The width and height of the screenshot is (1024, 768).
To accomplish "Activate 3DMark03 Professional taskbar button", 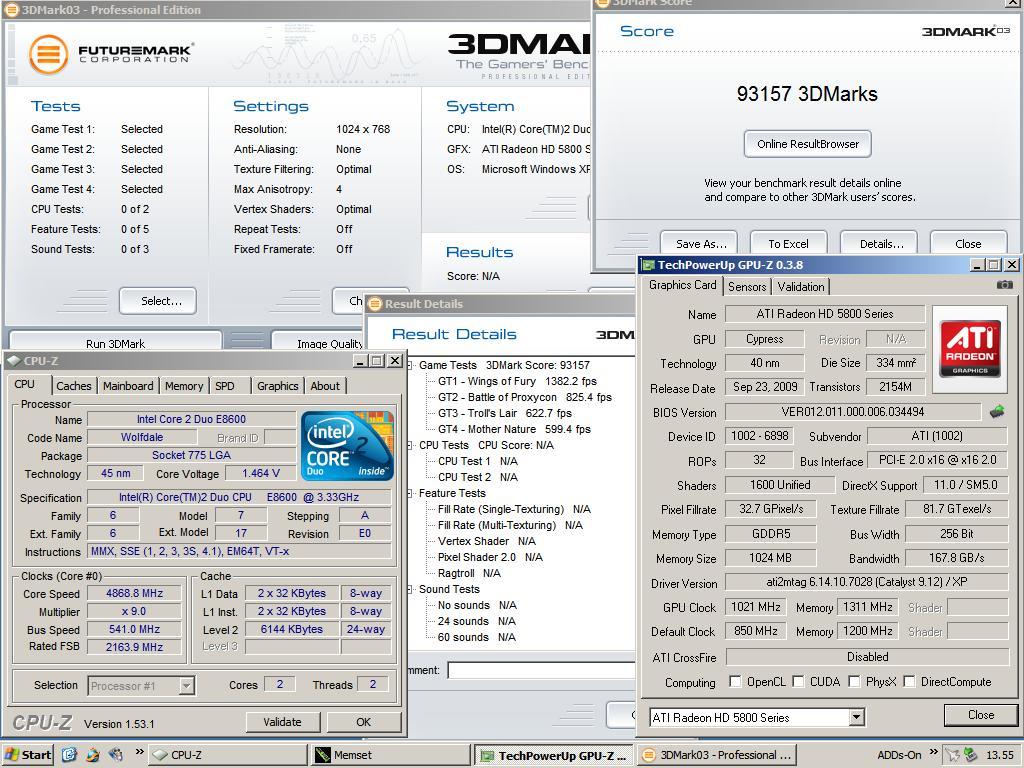I will pyautogui.click(x=716, y=755).
